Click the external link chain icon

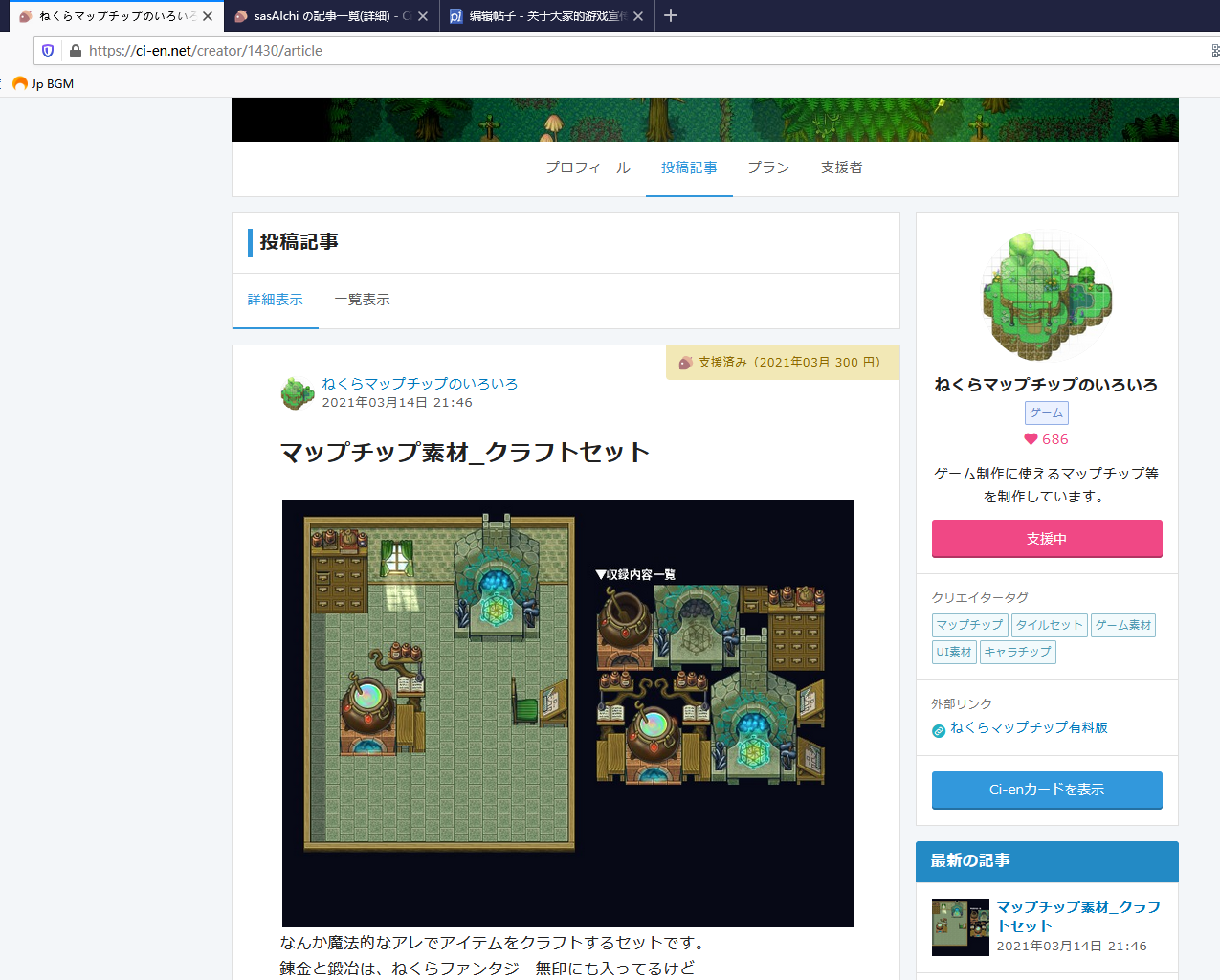pyautogui.click(x=939, y=731)
